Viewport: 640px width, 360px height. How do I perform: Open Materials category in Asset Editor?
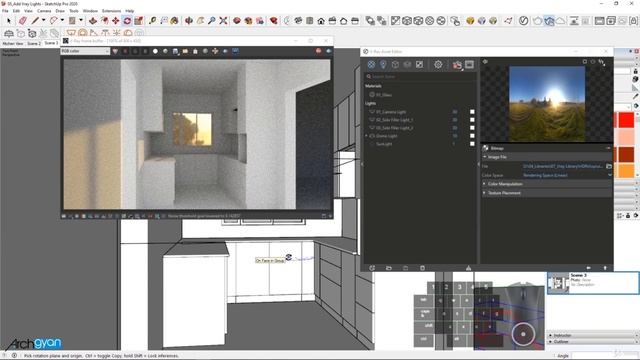[x=371, y=64]
